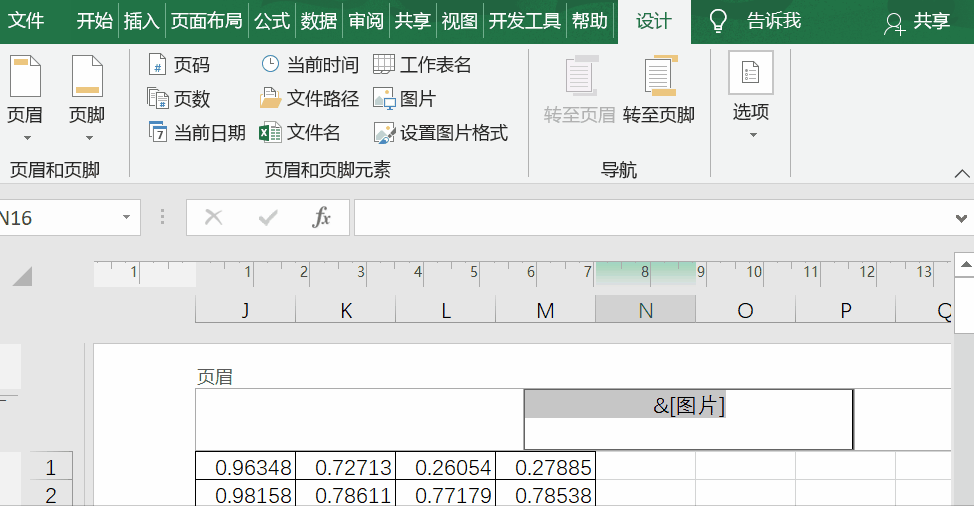Select the Design (设计) tab
Viewport: 974px width, 506px height.
tap(654, 21)
